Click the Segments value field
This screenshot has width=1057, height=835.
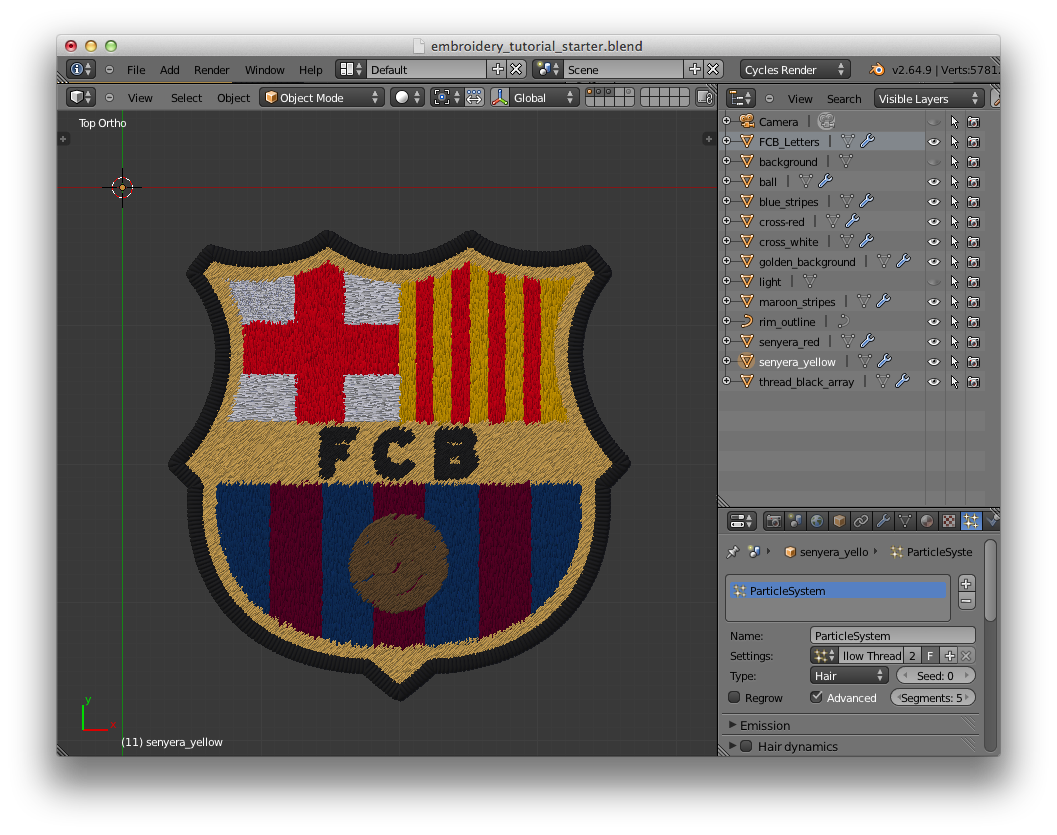click(x=932, y=698)
